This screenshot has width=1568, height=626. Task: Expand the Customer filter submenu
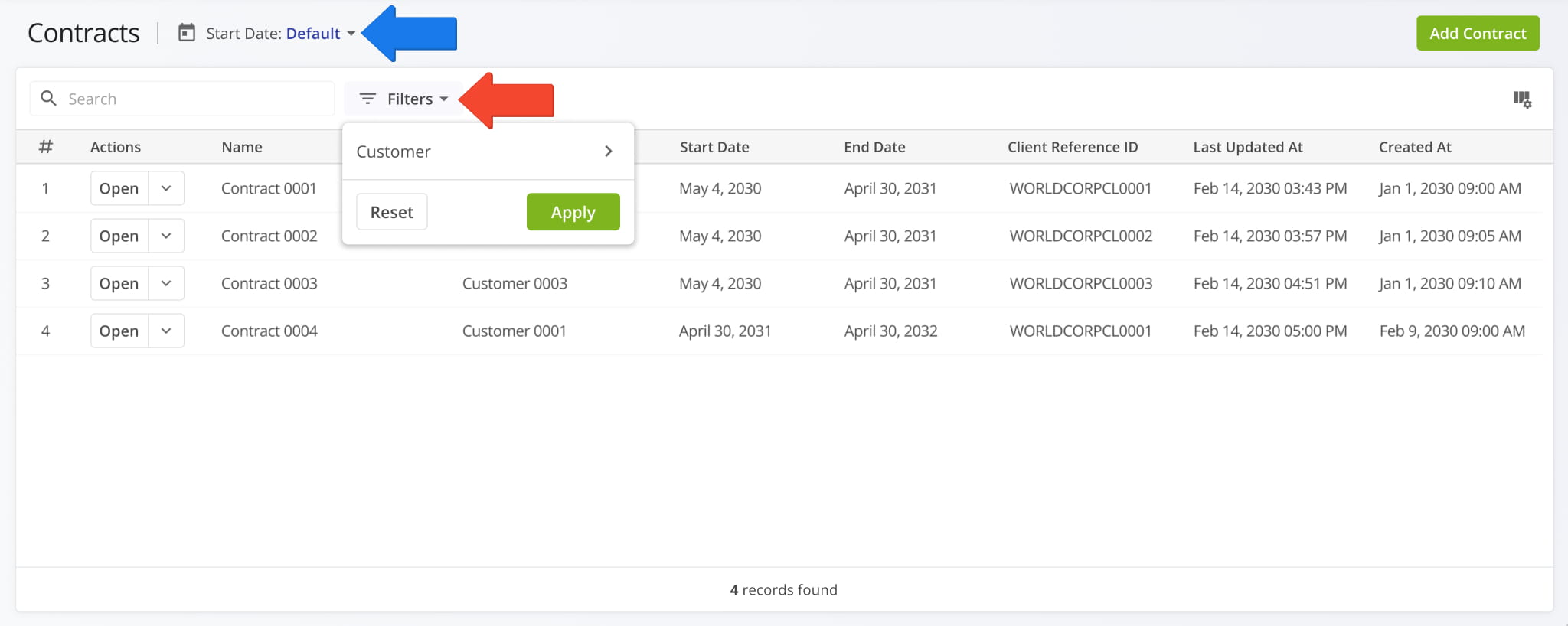click(x=608, y=152)
